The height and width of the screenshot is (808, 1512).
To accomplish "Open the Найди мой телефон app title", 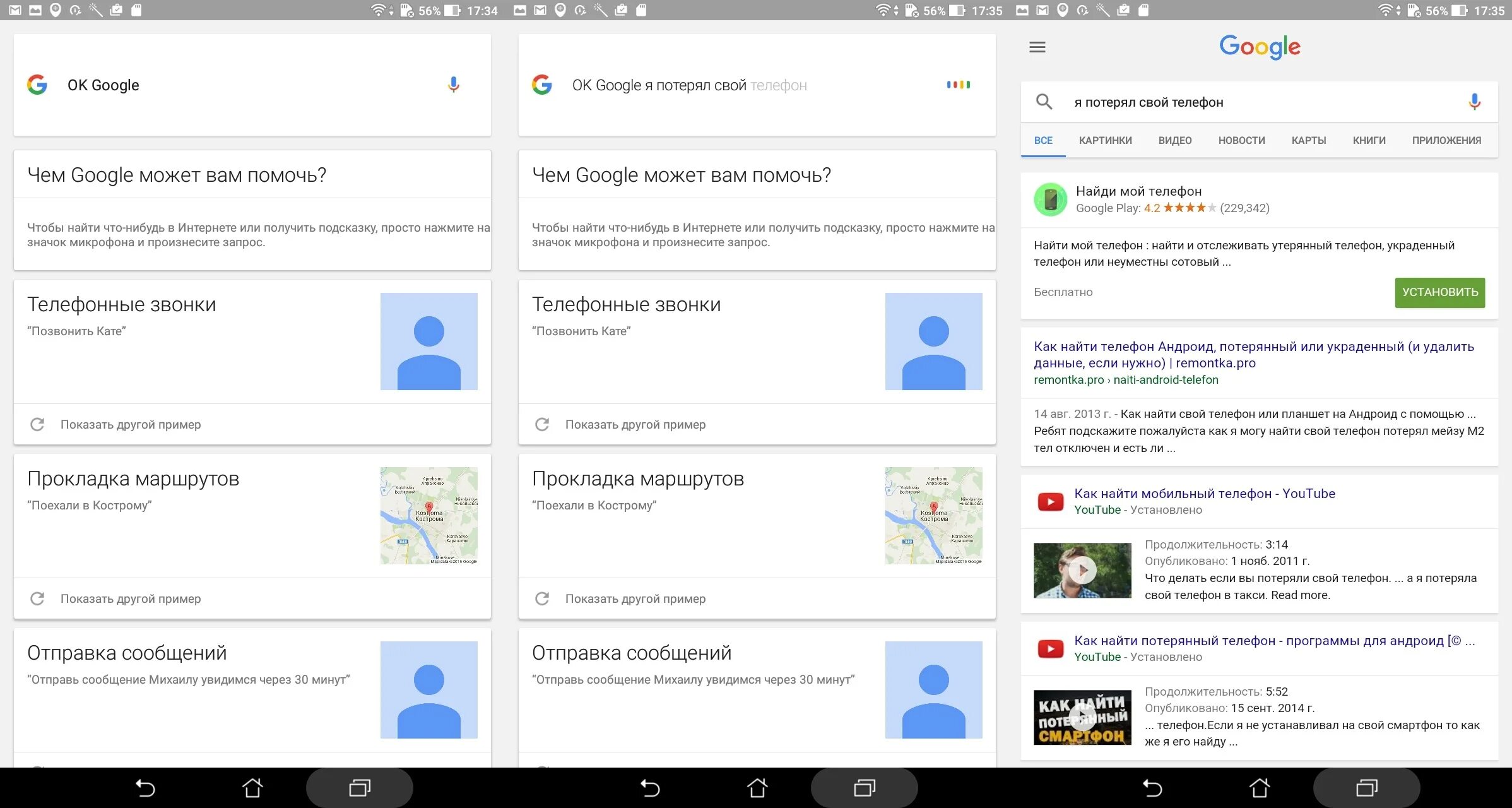I will 1138,191.
